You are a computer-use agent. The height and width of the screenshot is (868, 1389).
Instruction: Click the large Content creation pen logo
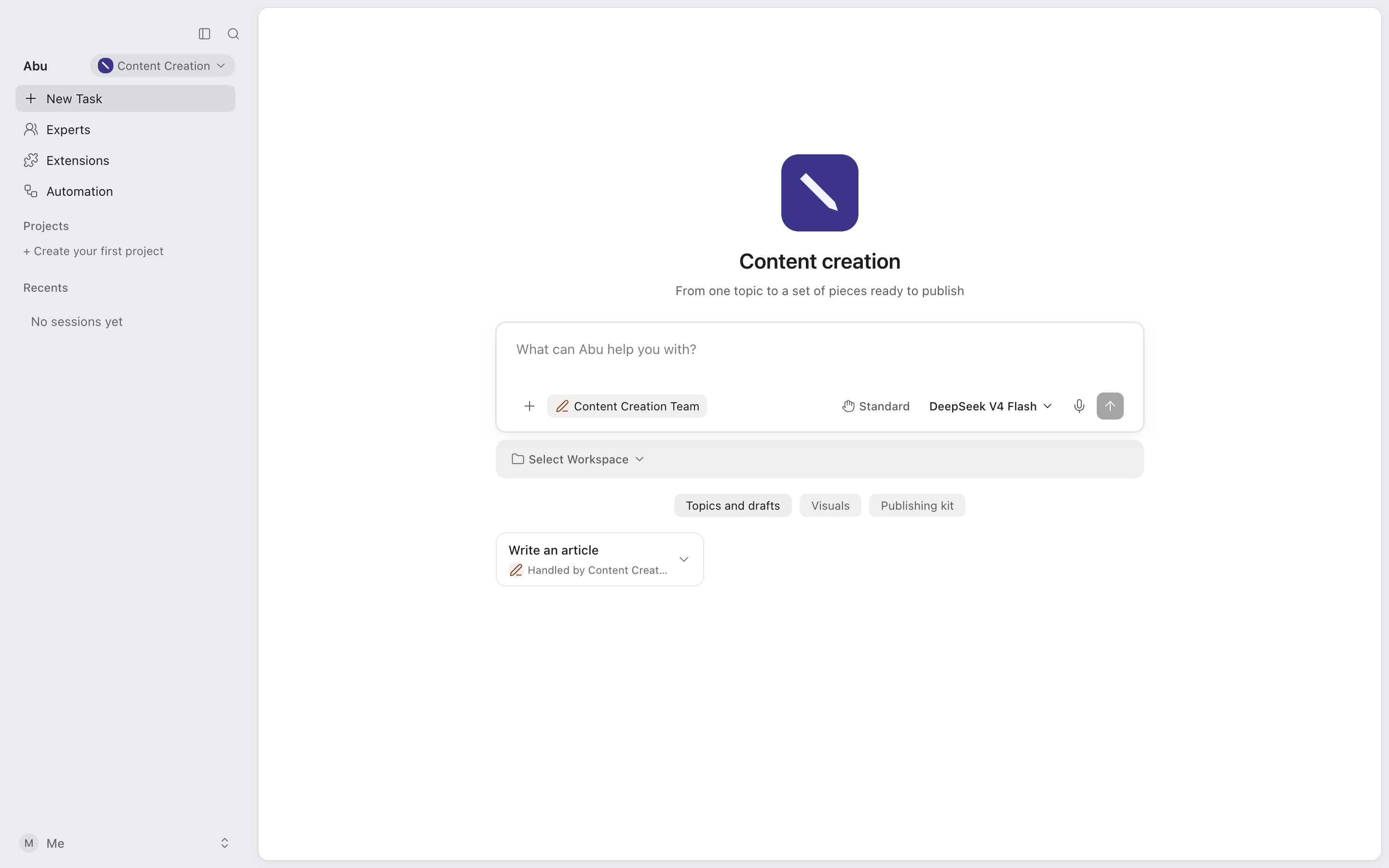819,193
